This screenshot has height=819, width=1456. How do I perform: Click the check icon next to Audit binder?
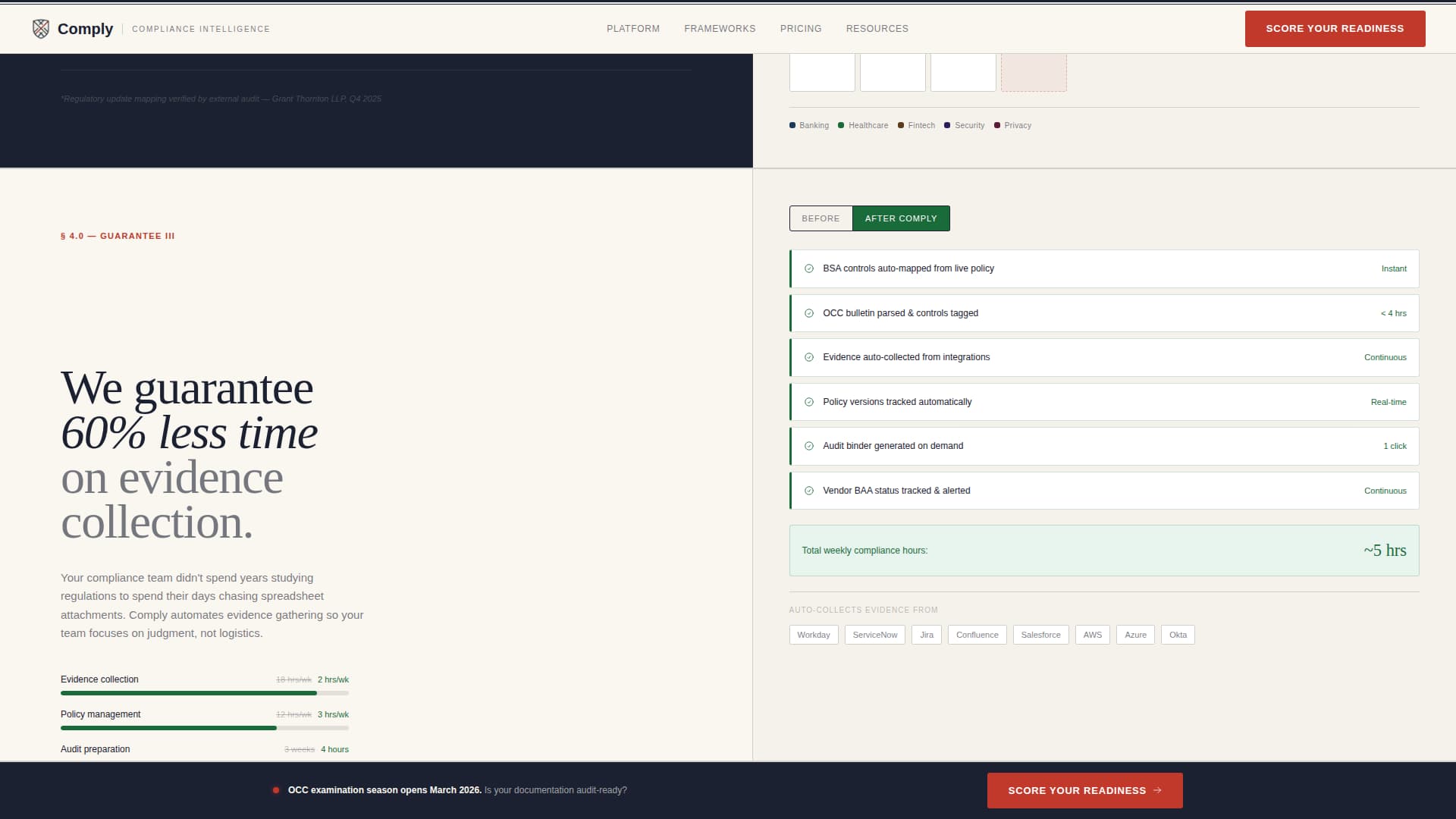click(x=809, y=446)
